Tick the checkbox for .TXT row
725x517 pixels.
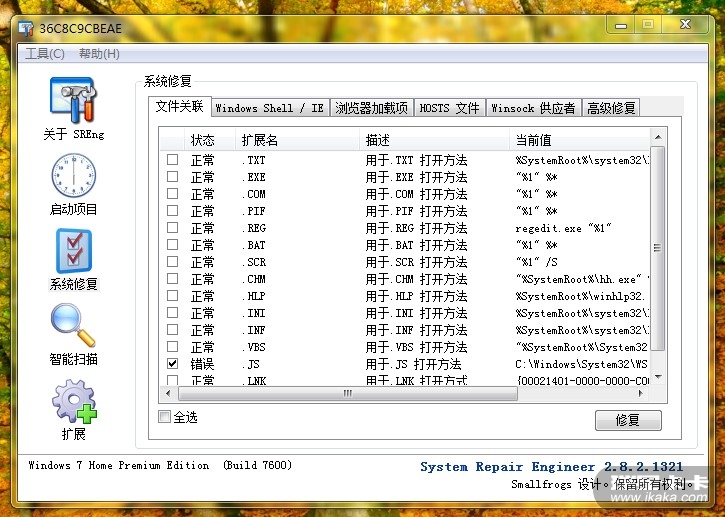click(x=172, y=160)
